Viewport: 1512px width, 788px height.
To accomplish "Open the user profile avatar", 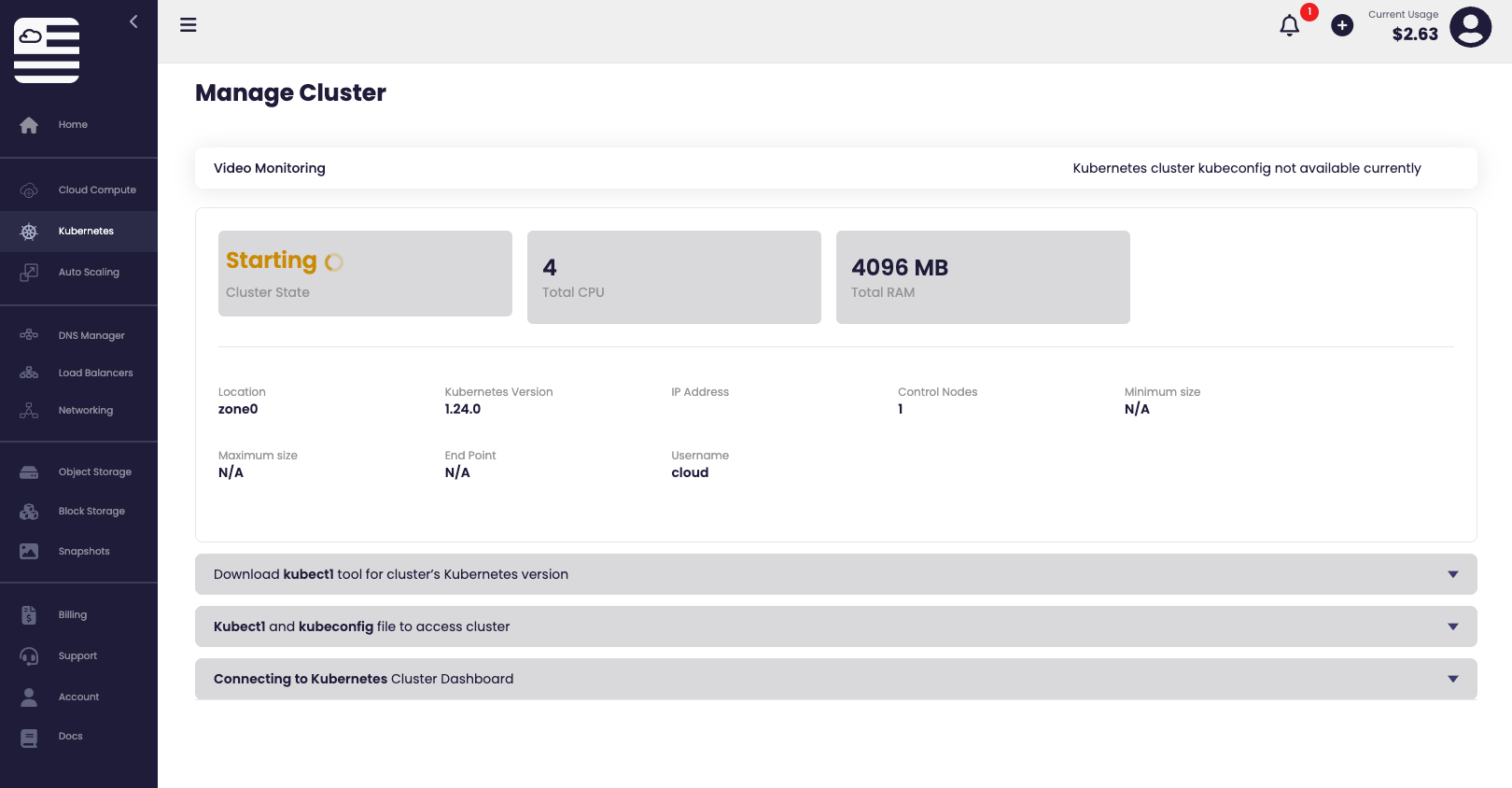I will point(1470,27).
